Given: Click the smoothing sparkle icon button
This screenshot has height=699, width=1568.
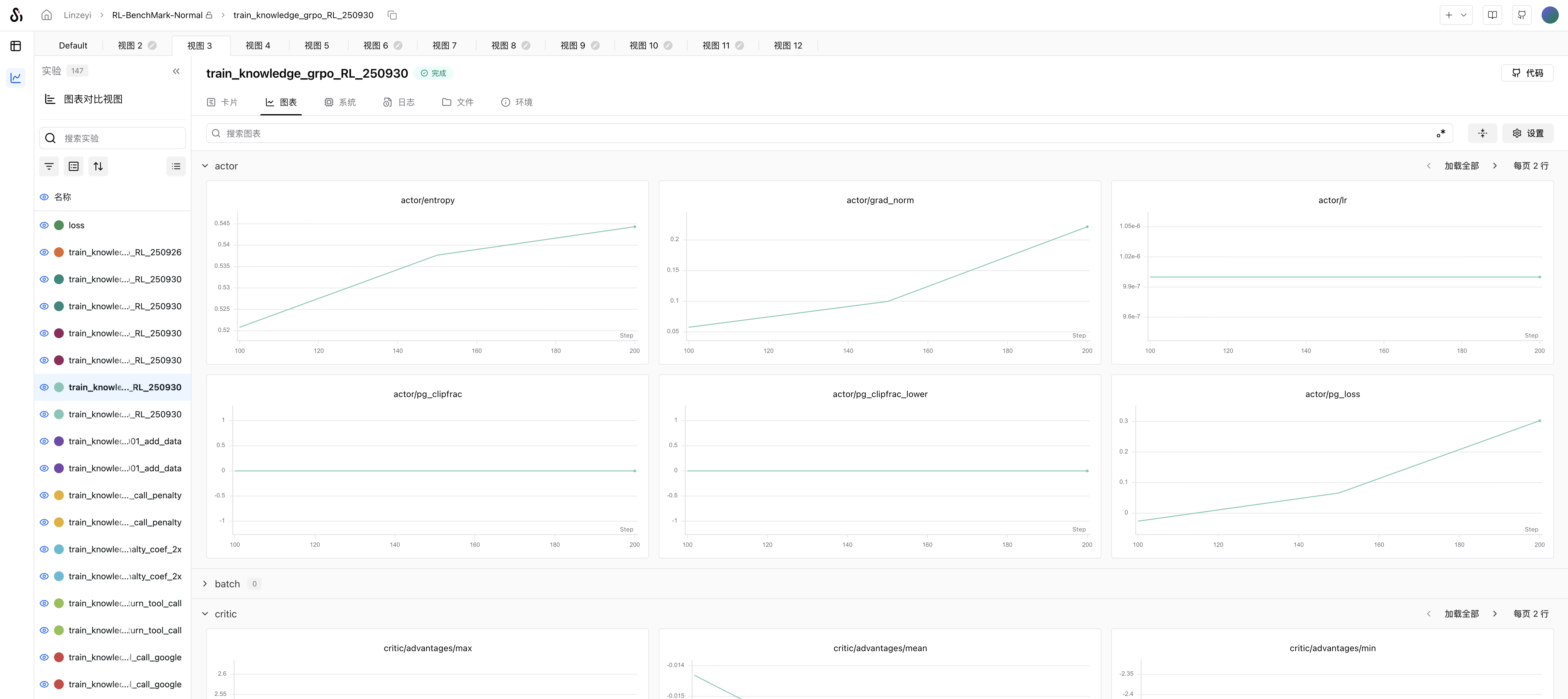Looking at the screenshot, I should (1483, 133).
